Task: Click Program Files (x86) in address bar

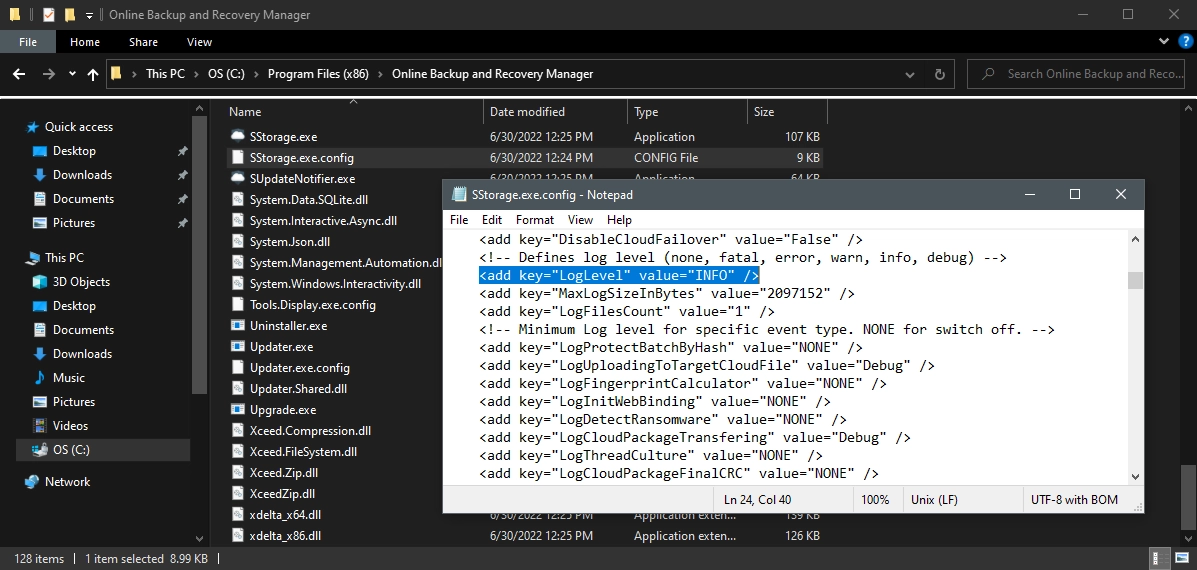Action: [x=318, y=74]
